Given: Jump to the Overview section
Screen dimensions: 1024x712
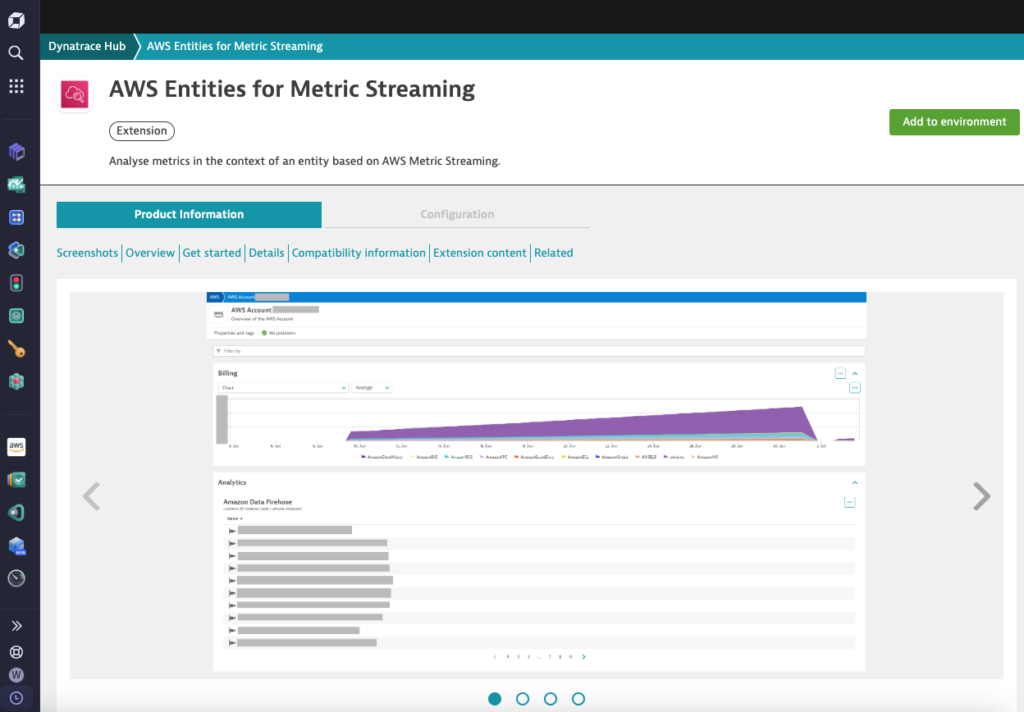Looking at the screenshot, I should (150, 253).
